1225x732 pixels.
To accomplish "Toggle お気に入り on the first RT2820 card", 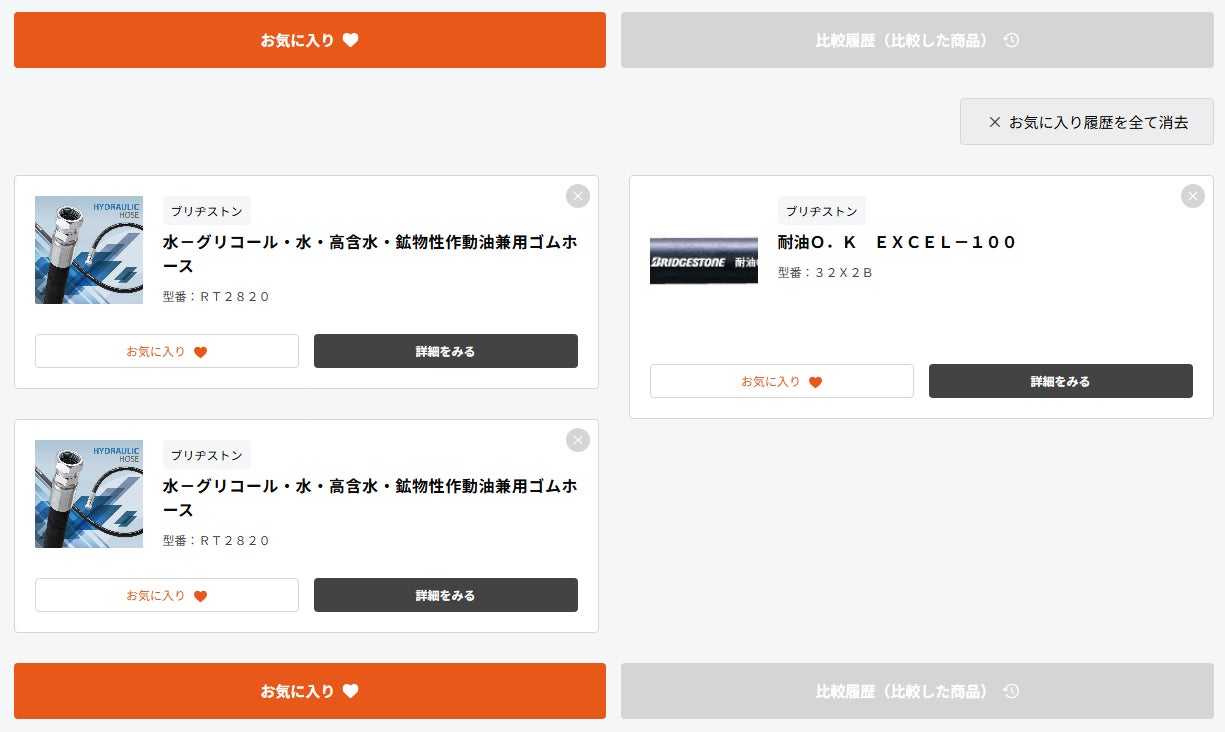I will coord(167,351).
